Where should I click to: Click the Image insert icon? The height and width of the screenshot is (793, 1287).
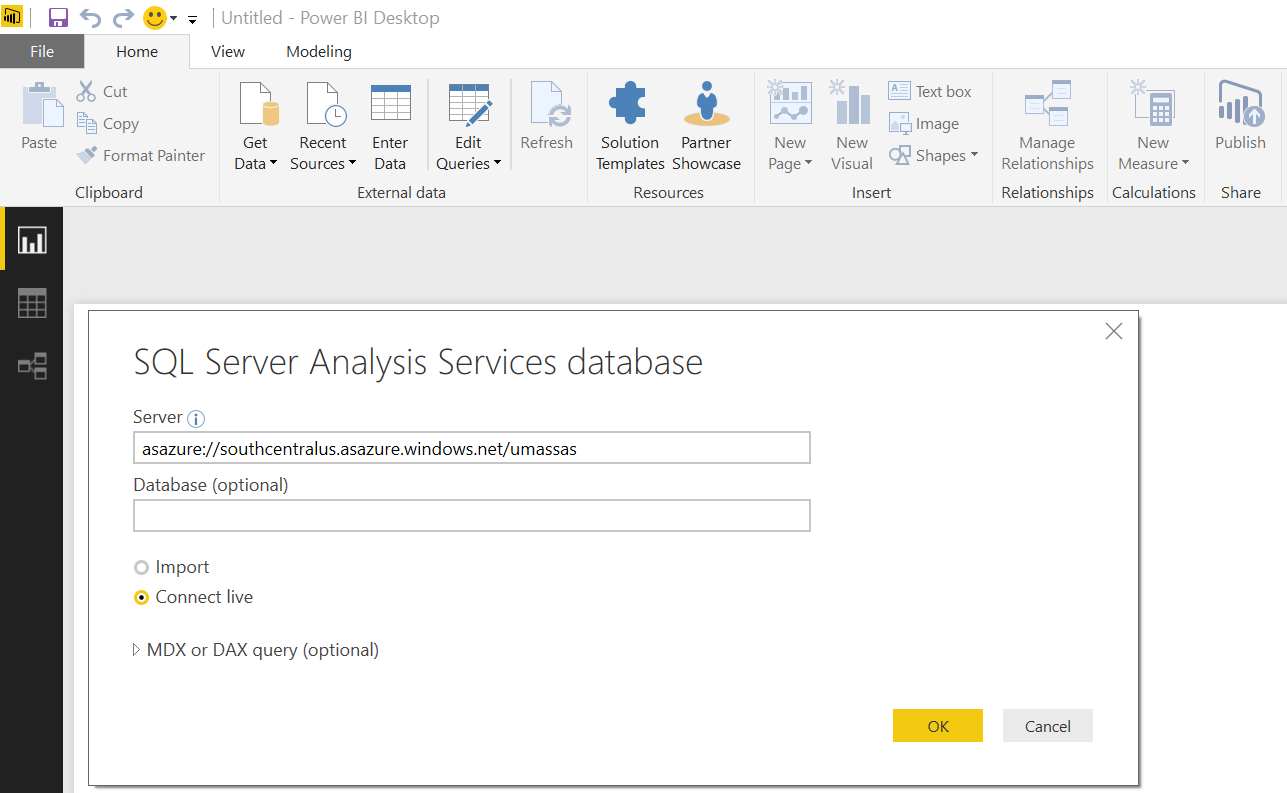[899, 123]
